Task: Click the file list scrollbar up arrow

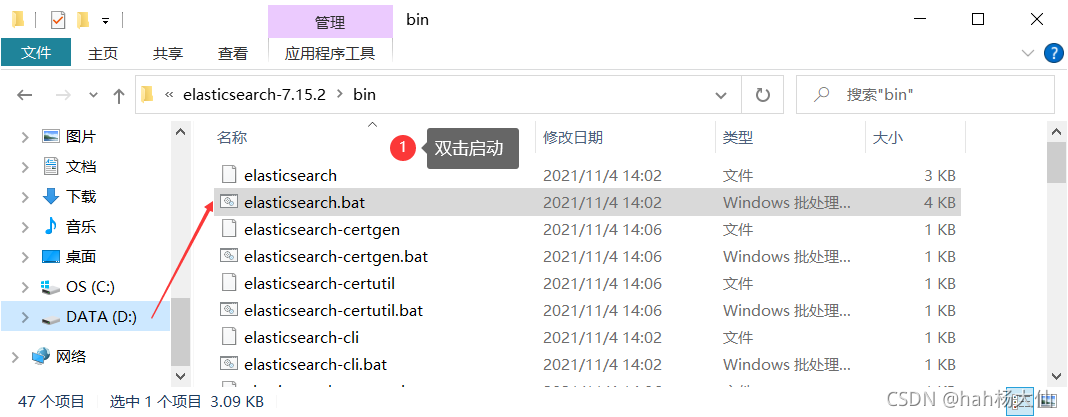Action: [1056, 132]
